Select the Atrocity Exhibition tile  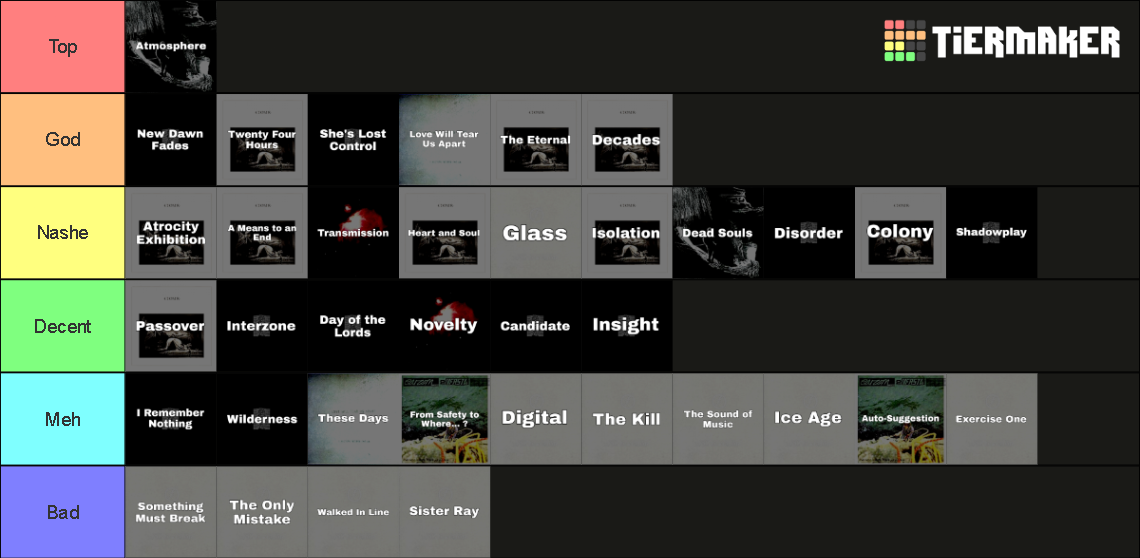(171, 233)
